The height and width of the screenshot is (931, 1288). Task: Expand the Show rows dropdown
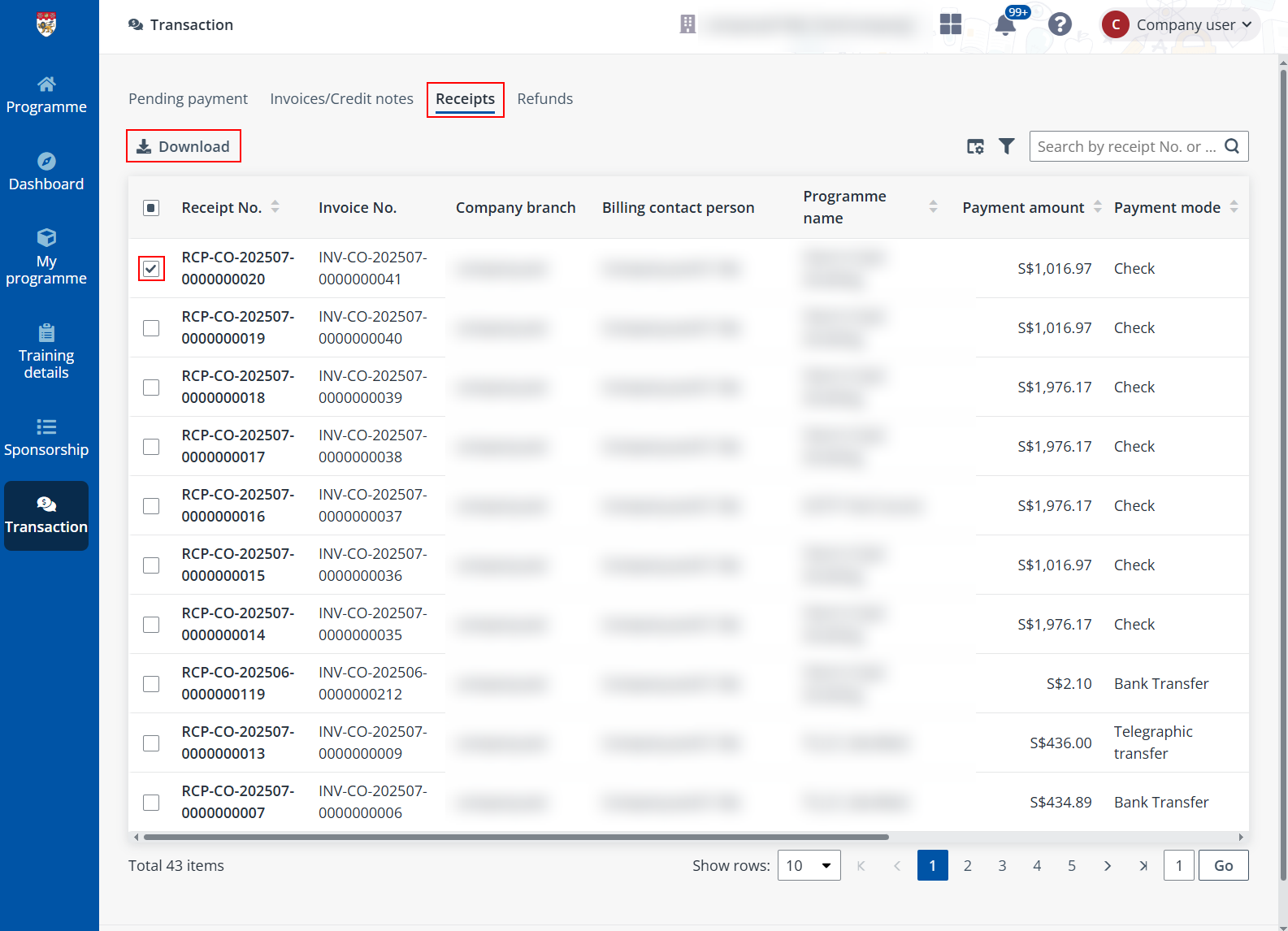point(809,865)
